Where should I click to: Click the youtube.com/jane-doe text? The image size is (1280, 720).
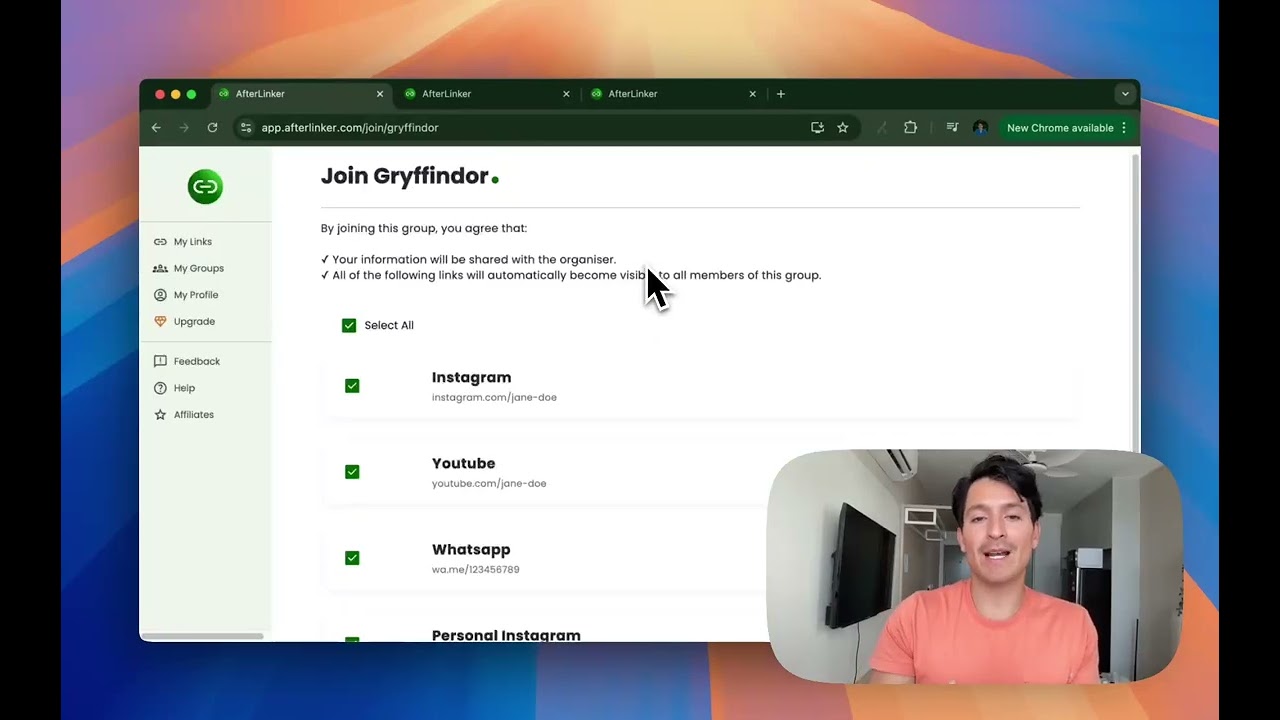pos(489,483)
